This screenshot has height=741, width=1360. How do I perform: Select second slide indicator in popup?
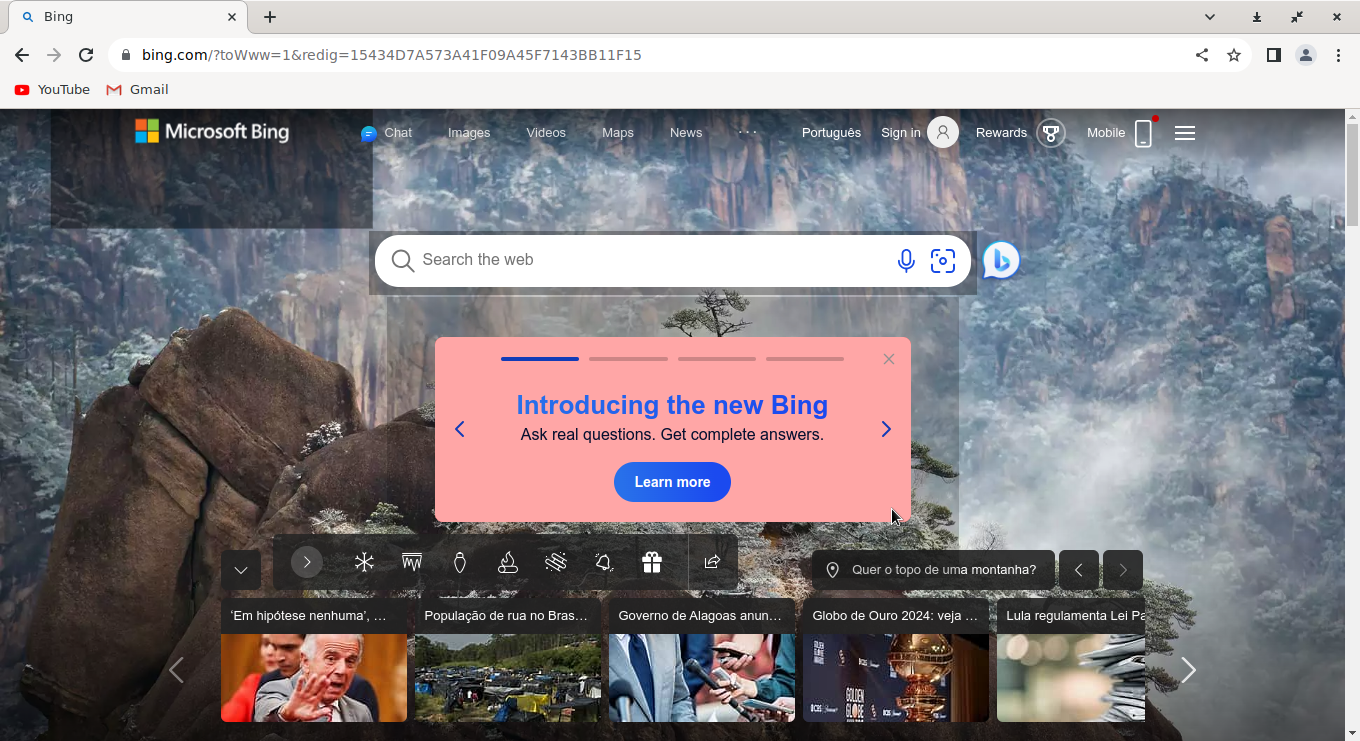(628, 358)
